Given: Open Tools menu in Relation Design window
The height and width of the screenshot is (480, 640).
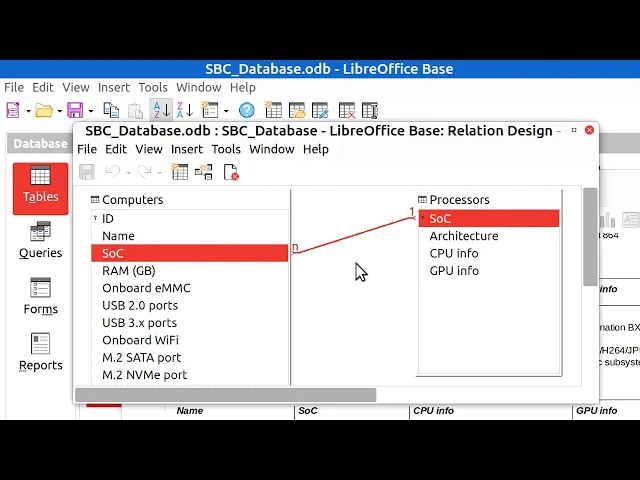Looking at the screenshot, I should [226, 149].
